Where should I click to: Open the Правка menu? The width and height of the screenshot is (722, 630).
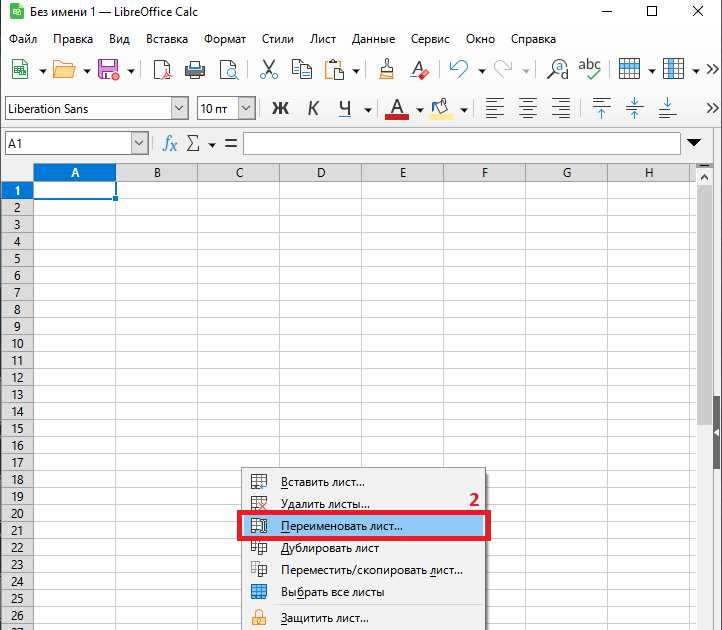(x=73, y=39)
